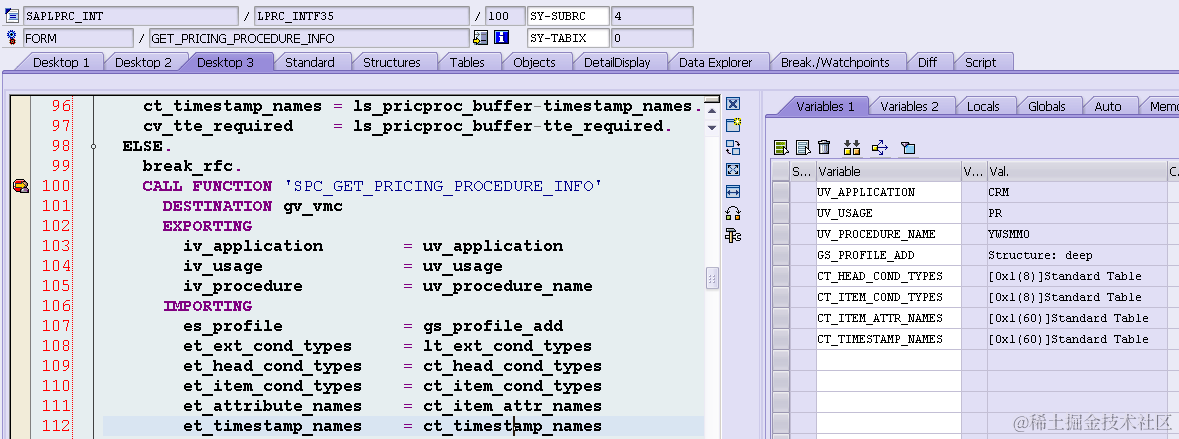Viewport: 1179px width, 439px height.
Task: Switch to the Locals tab
Action: [x=983, y=106]
